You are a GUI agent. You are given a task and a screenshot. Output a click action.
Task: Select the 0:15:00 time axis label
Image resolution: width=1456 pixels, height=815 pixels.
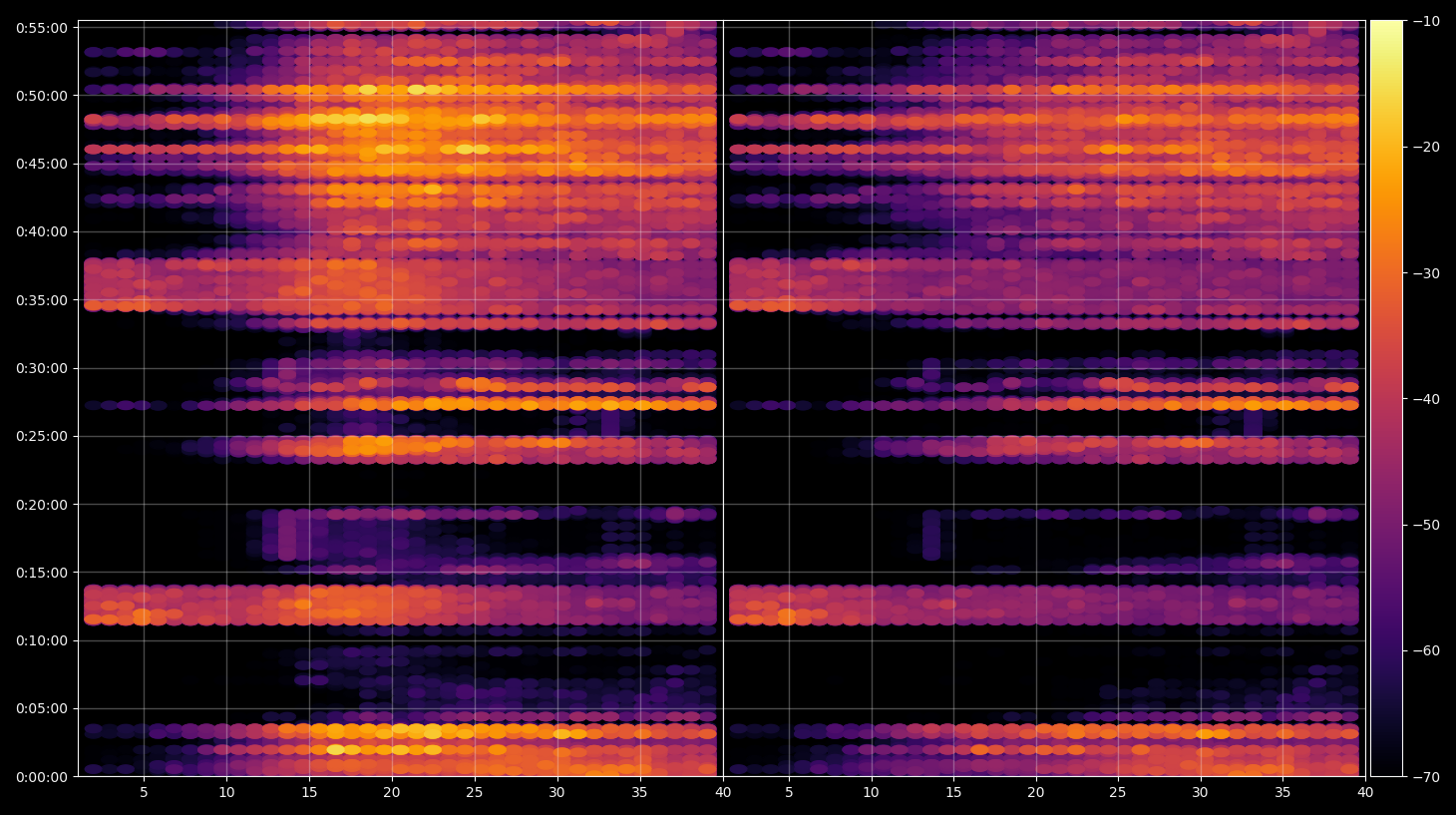pyautogui.click(x=42, y=573)
